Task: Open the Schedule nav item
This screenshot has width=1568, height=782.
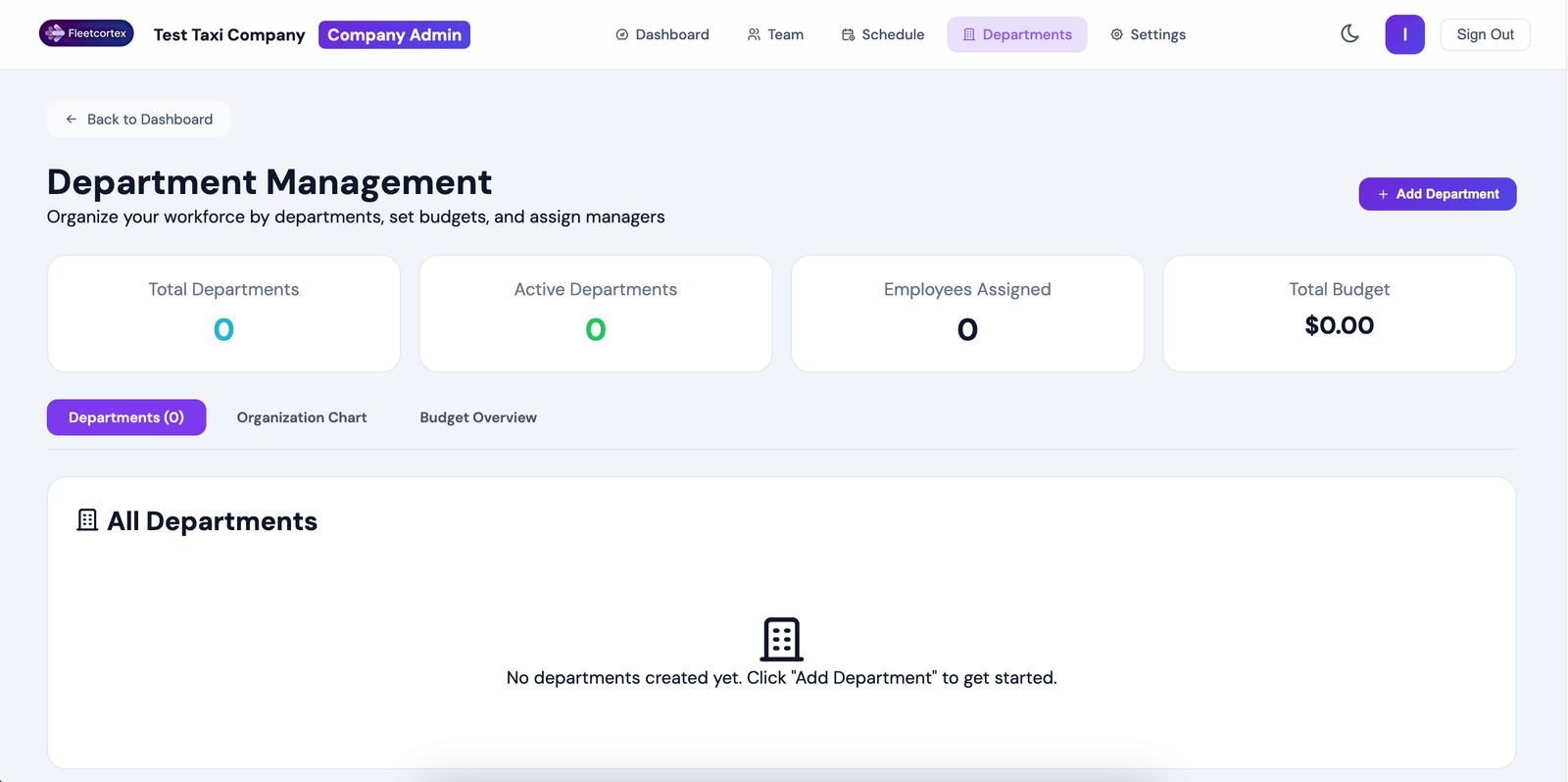Action: (x=883, y=34)
